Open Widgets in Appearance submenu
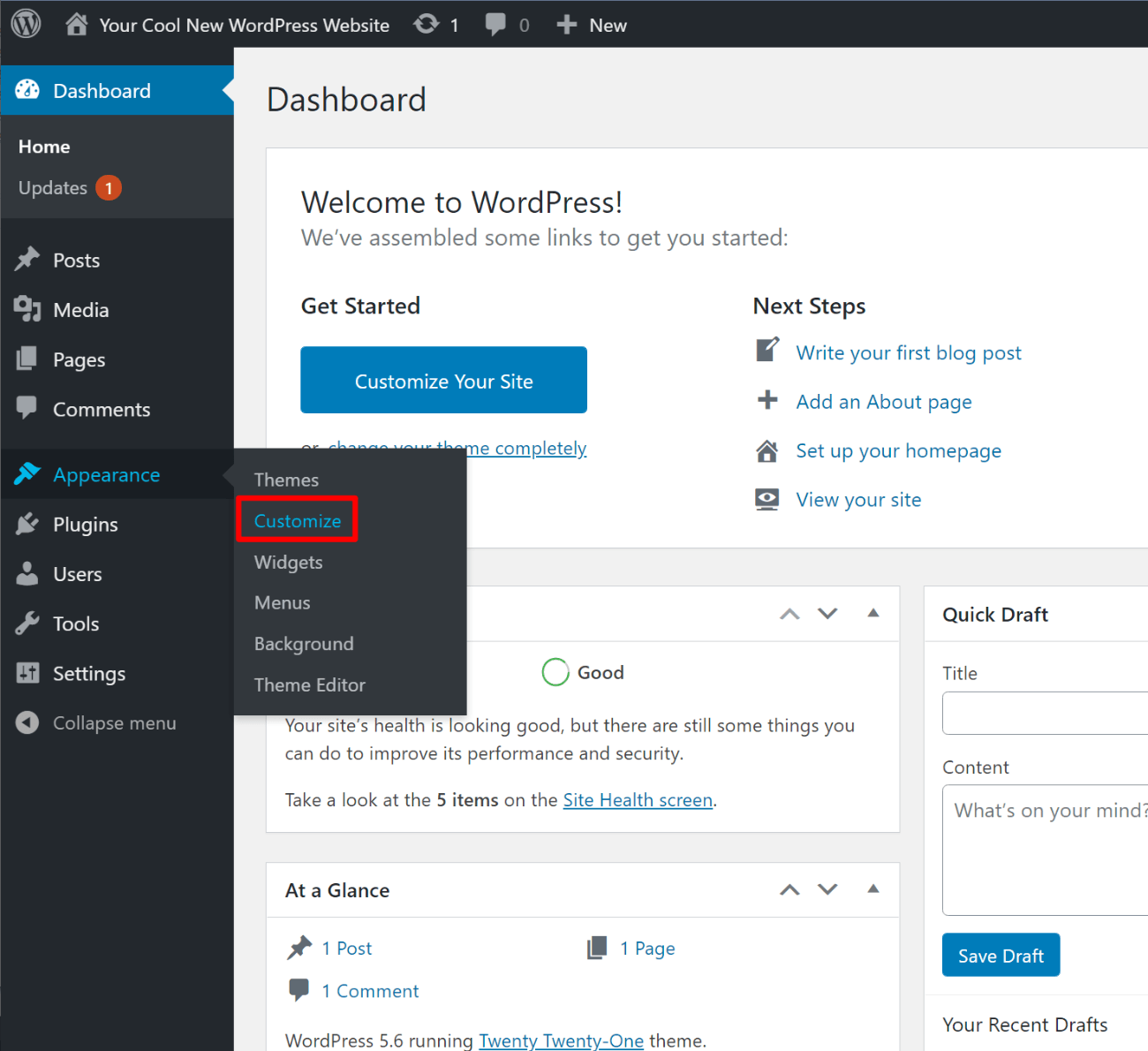 click(x=289, y=563)
